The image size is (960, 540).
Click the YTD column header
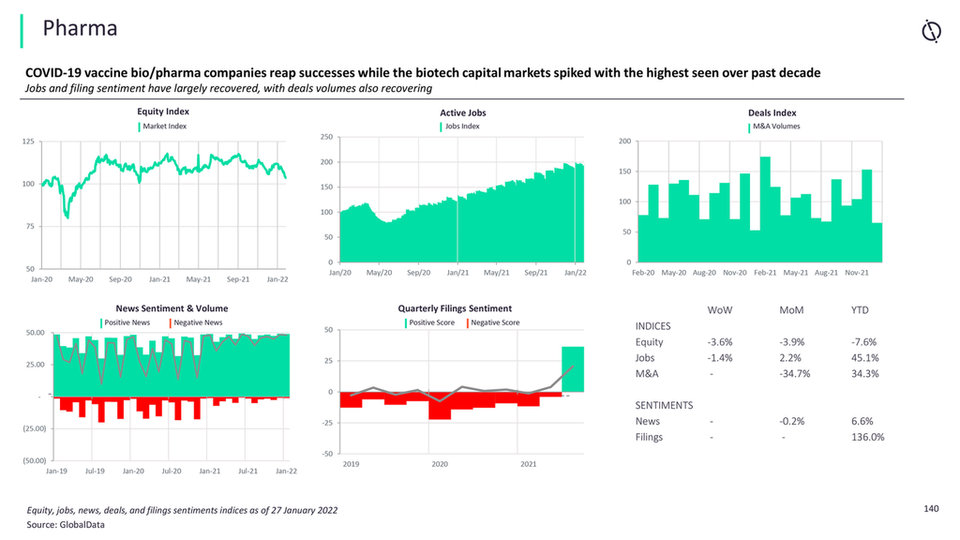pos(860,310)
